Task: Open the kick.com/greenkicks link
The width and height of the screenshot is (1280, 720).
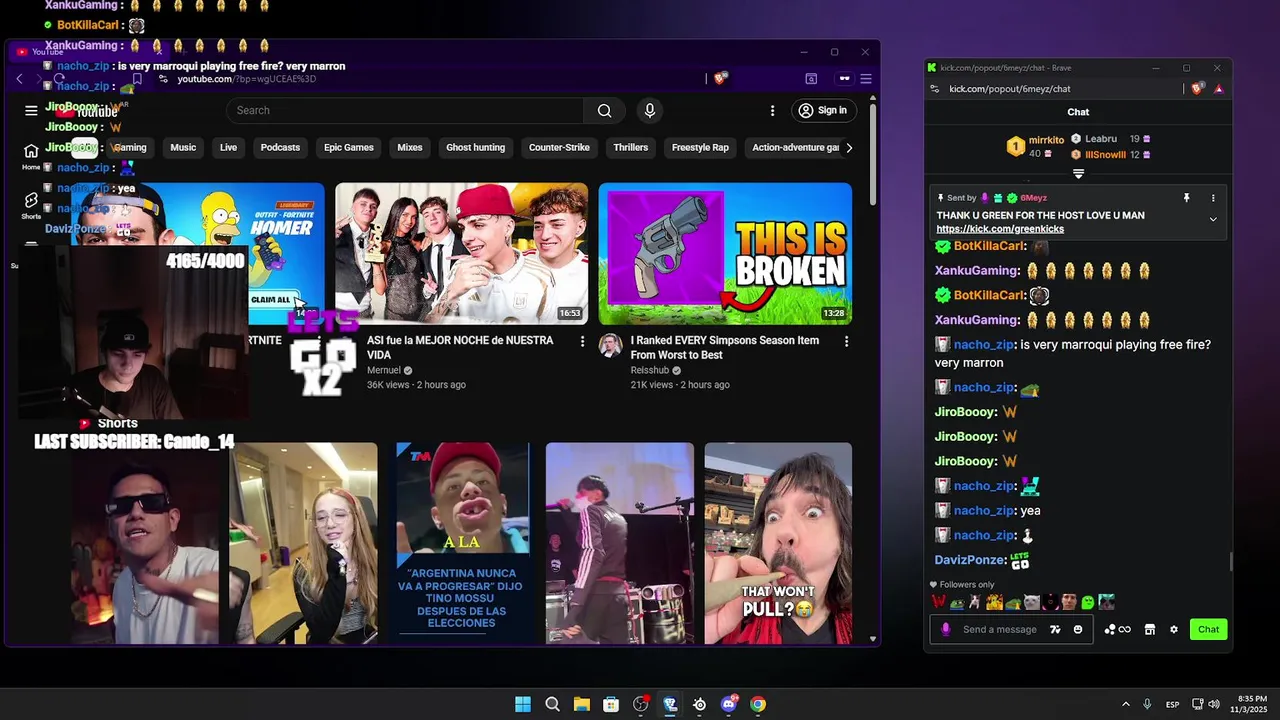Action: (x=1000, y=229)
